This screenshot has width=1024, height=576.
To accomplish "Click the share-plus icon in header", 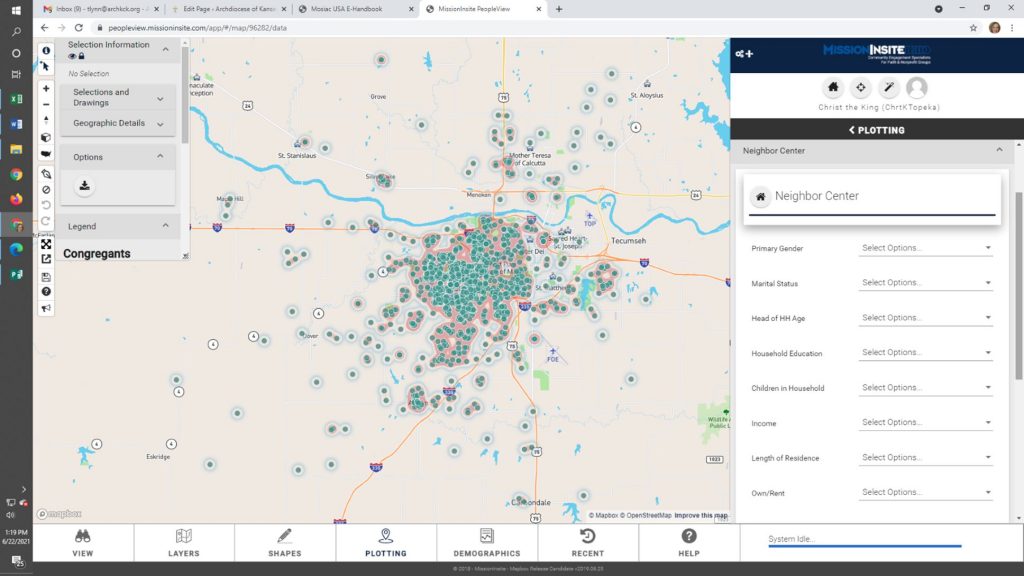I will point(744,54).
